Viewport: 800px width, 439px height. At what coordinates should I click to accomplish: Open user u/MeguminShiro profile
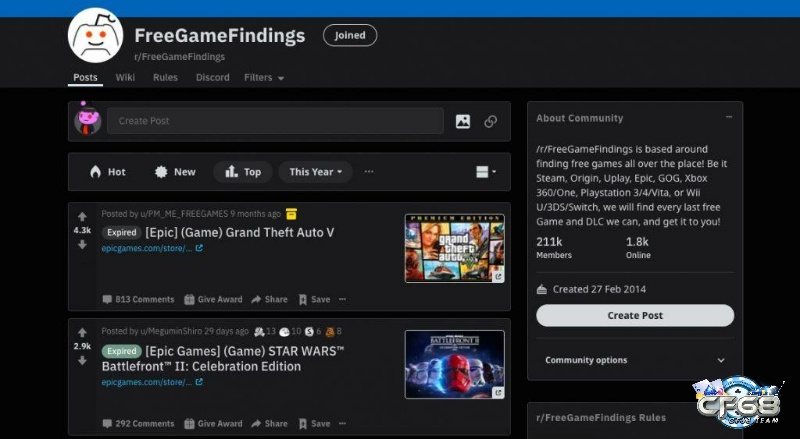[171, 331]
